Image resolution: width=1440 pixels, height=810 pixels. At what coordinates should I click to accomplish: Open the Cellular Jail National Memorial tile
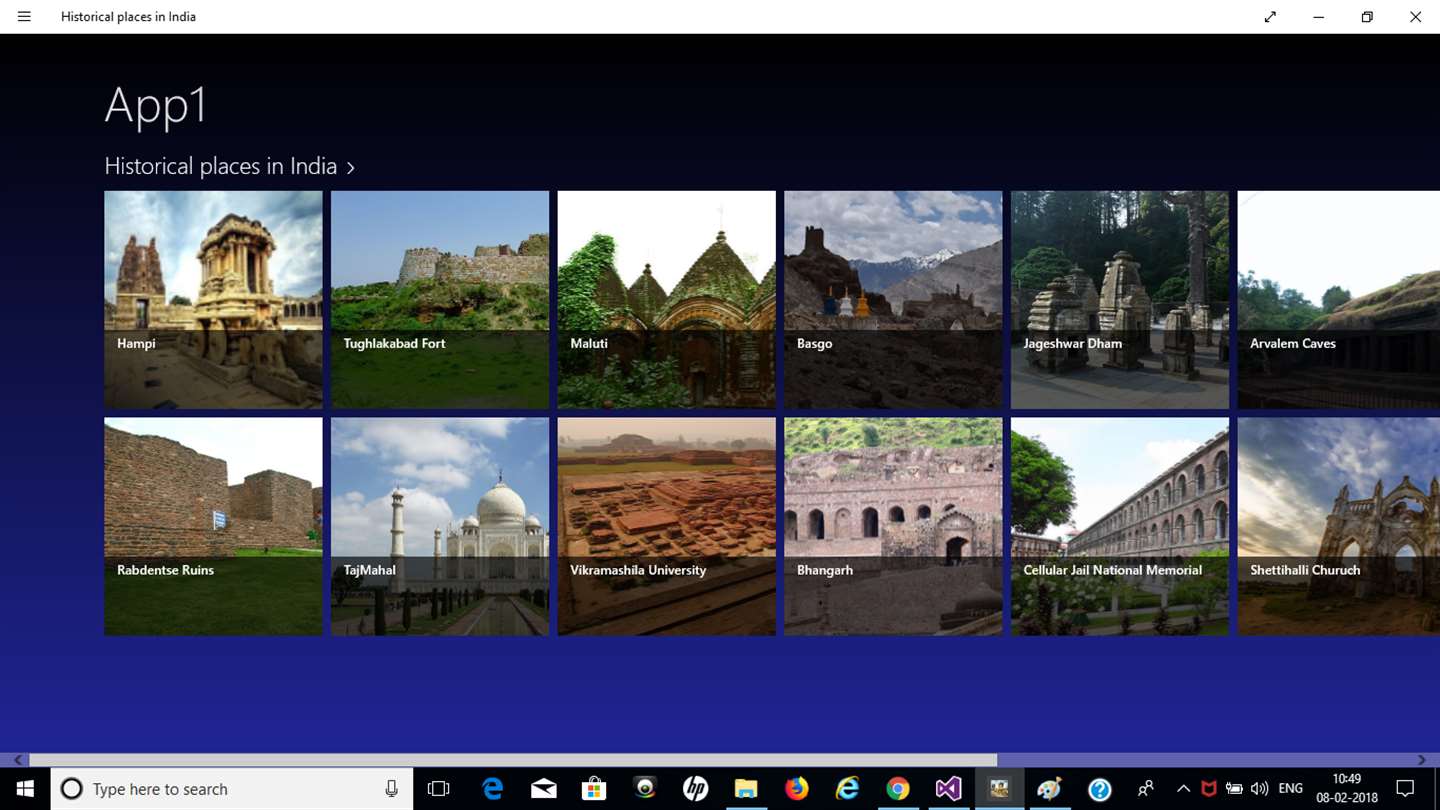[x=1120, y=526]
